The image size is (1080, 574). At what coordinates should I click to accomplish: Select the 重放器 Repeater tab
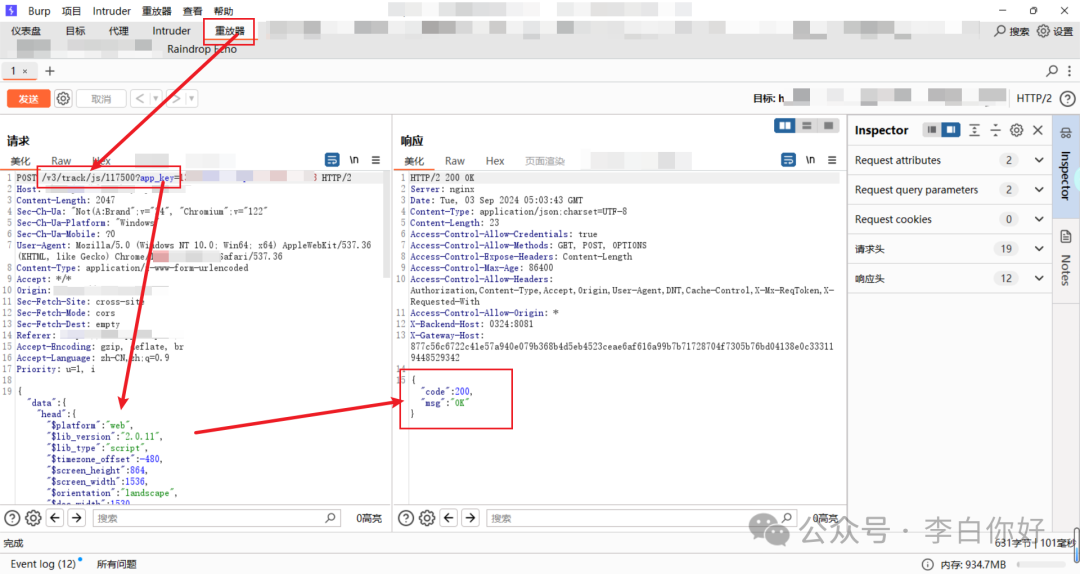coord(229,31)
